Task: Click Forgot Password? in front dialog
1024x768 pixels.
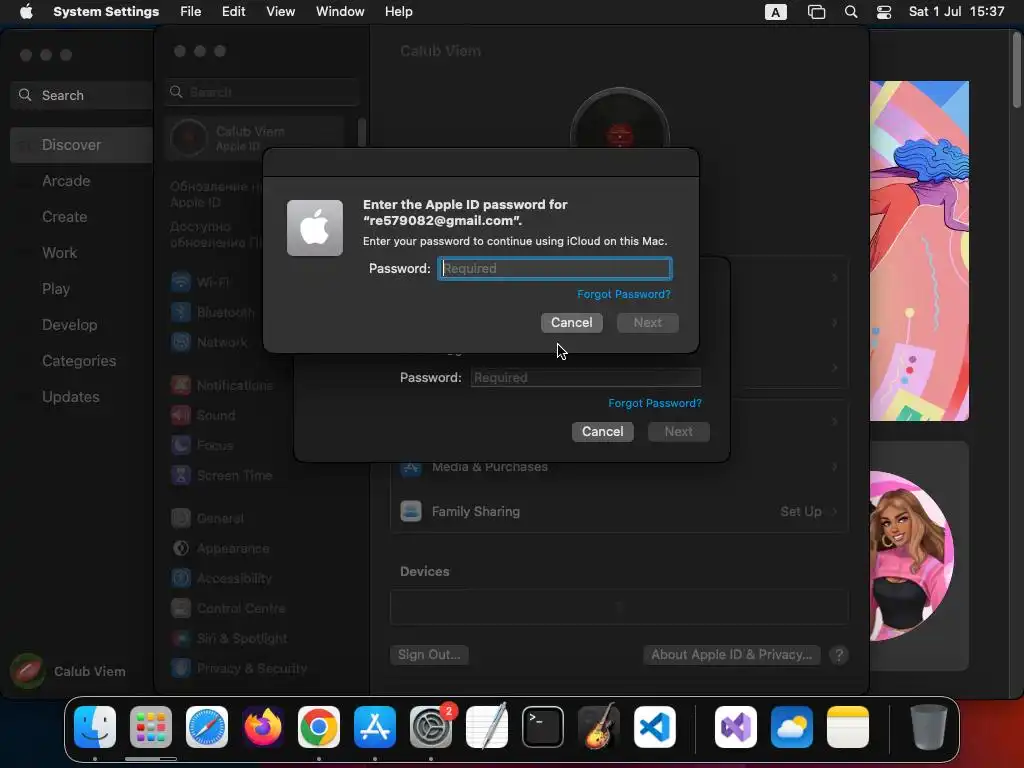Action: click(x=624, y=295)
